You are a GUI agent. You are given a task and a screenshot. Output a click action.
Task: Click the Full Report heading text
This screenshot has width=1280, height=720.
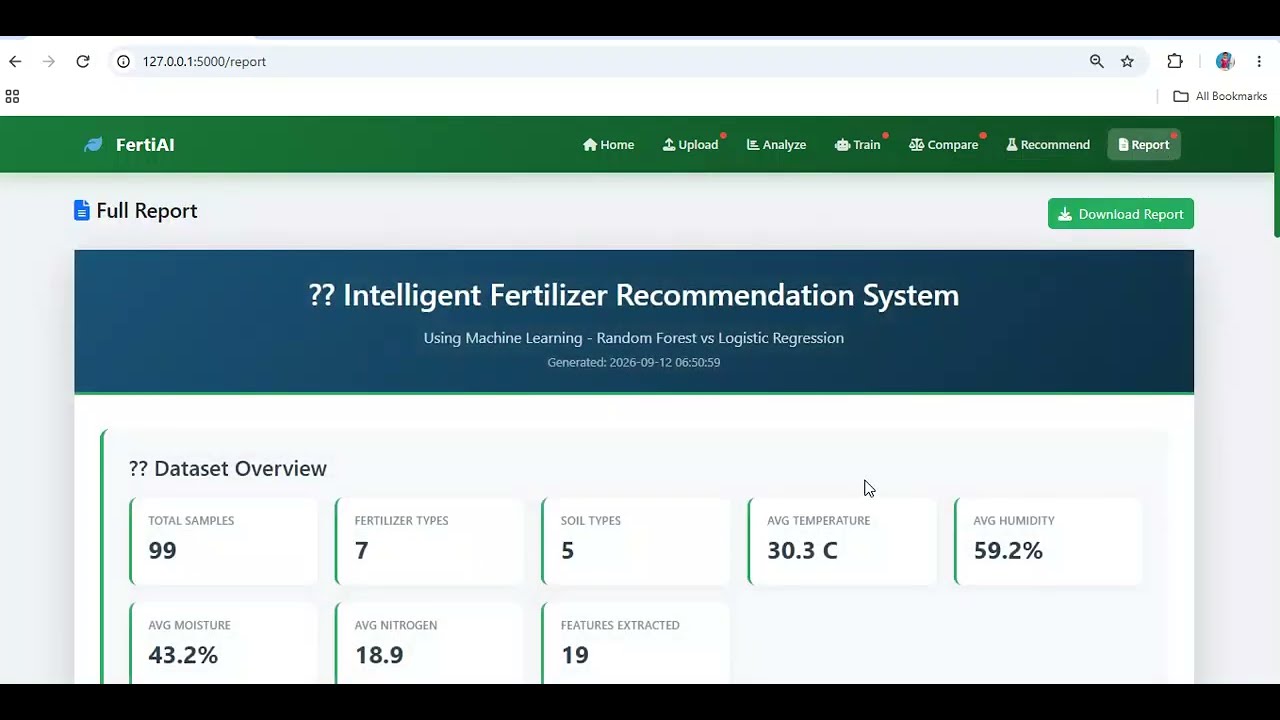pyautogui.click(x=147, y=211)
